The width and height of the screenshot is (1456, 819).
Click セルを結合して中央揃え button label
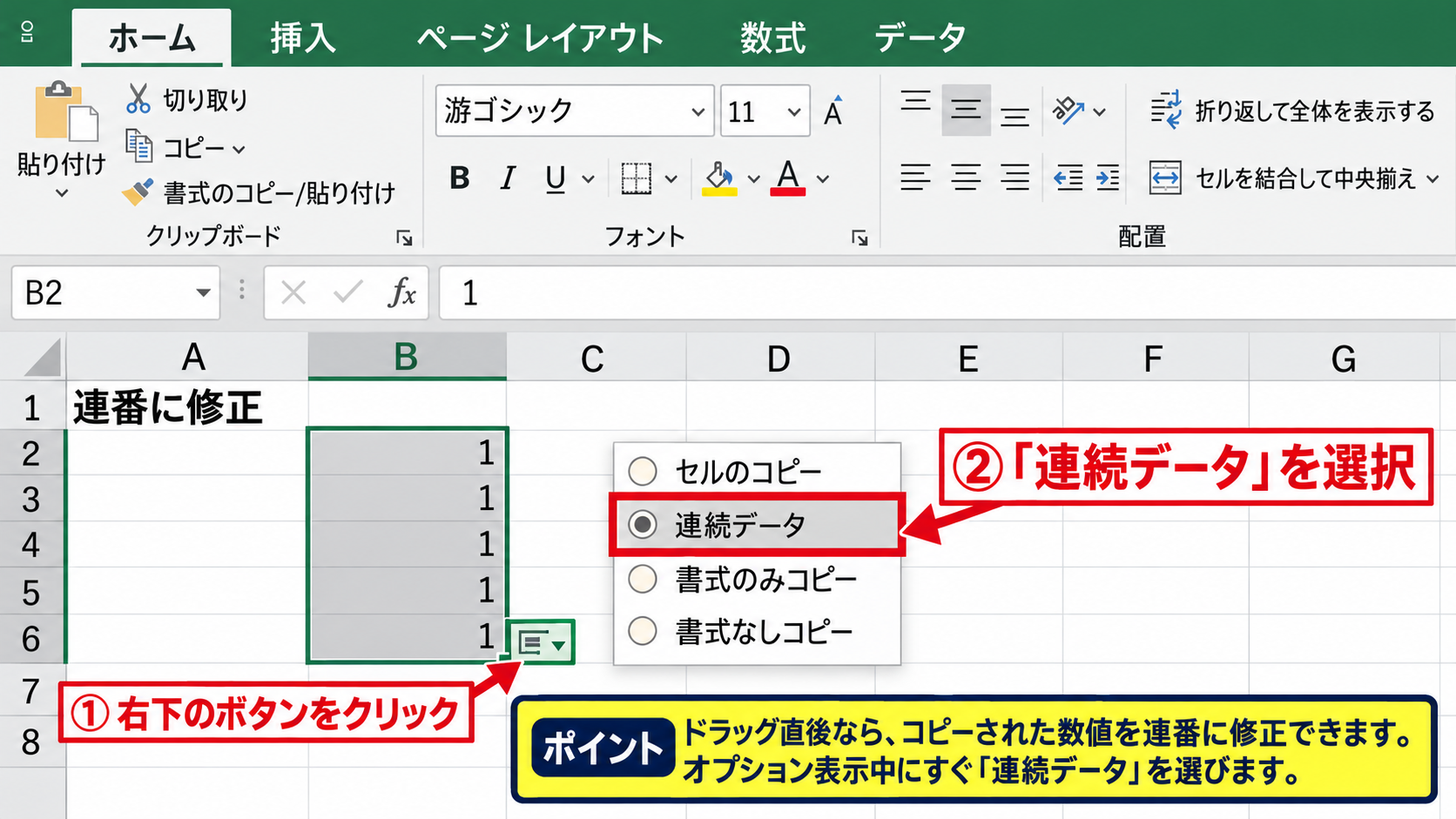pyautogui.click(x=1305, y=178)
